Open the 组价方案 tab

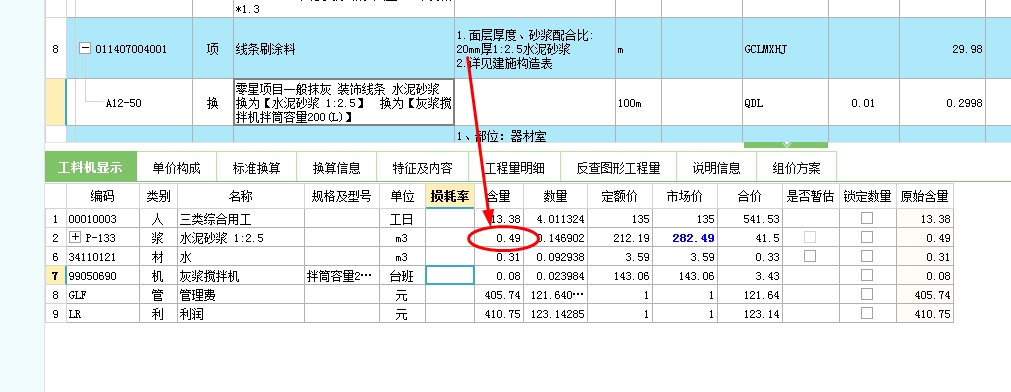(x=796, y=168)
